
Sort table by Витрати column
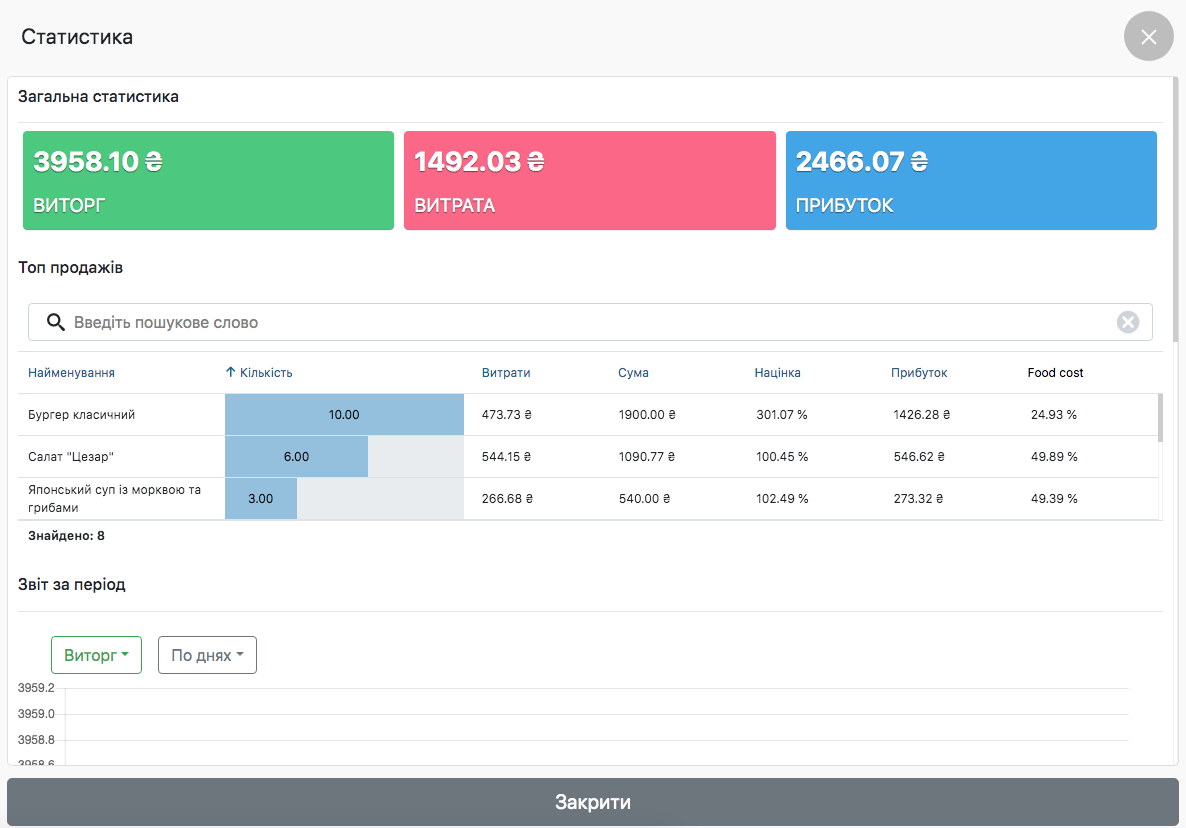click(506, 373)
